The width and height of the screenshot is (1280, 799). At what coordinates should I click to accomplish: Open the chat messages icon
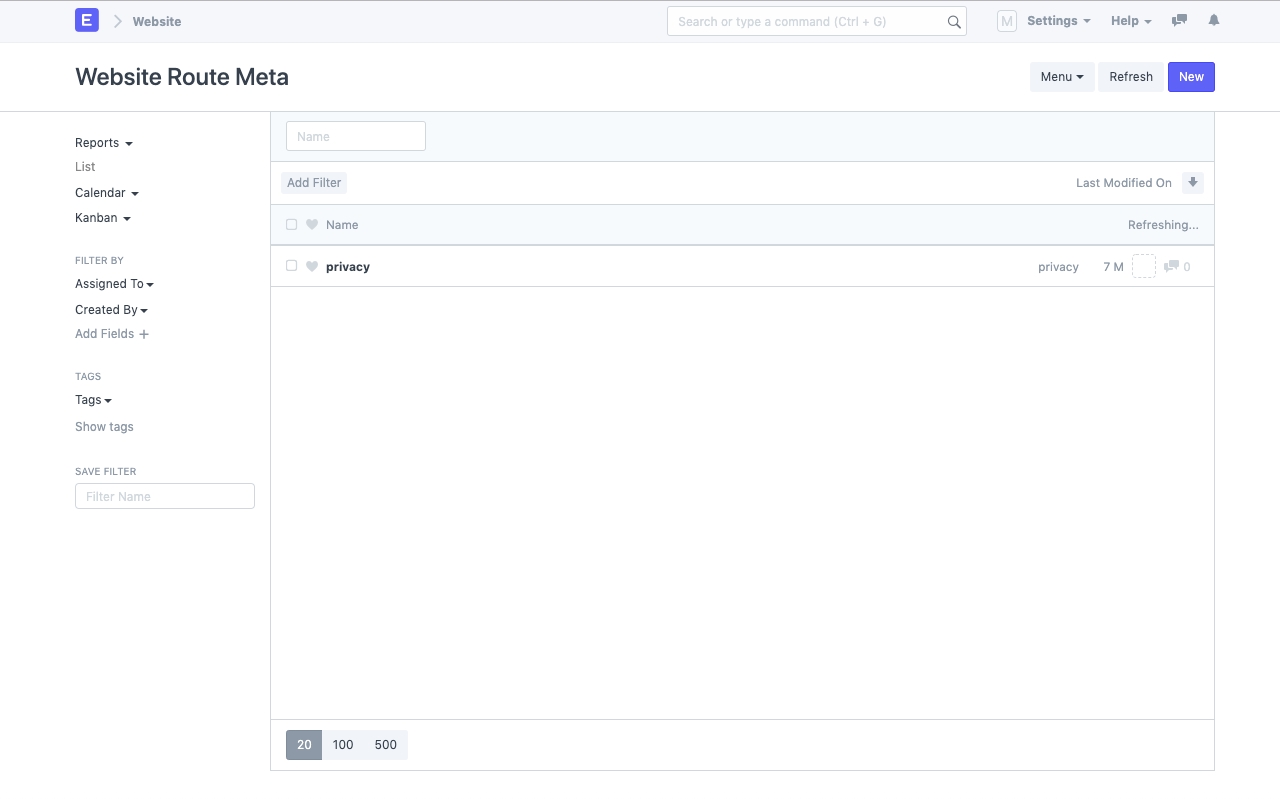click(1180, 20)
